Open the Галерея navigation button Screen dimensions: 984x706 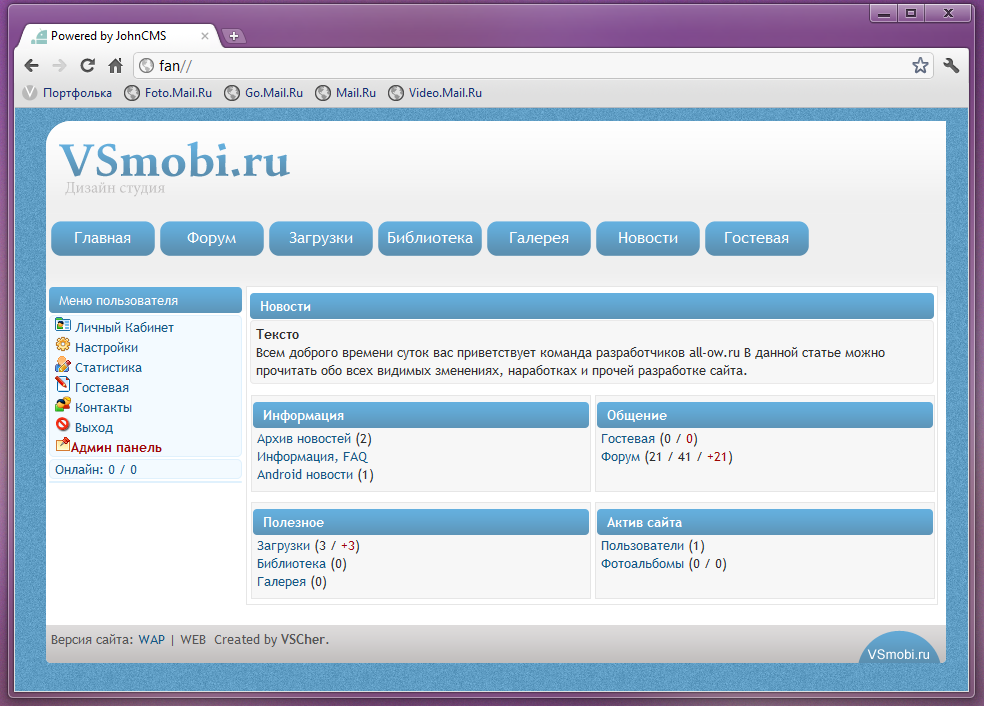[539, 238]
